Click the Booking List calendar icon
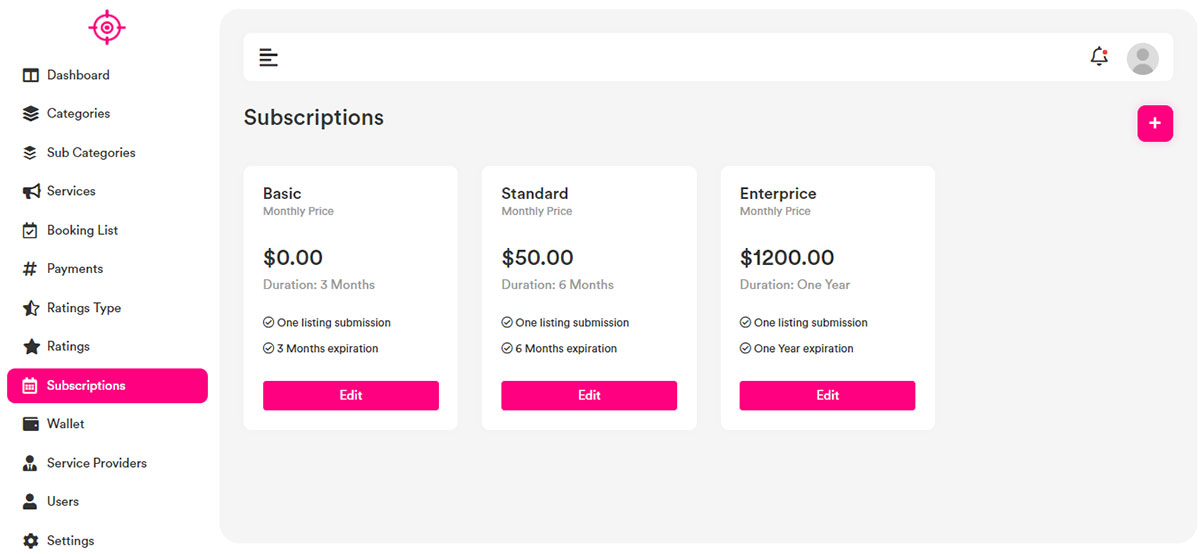Viewport: 1200px width, 554px height. [x=30, y=230]
